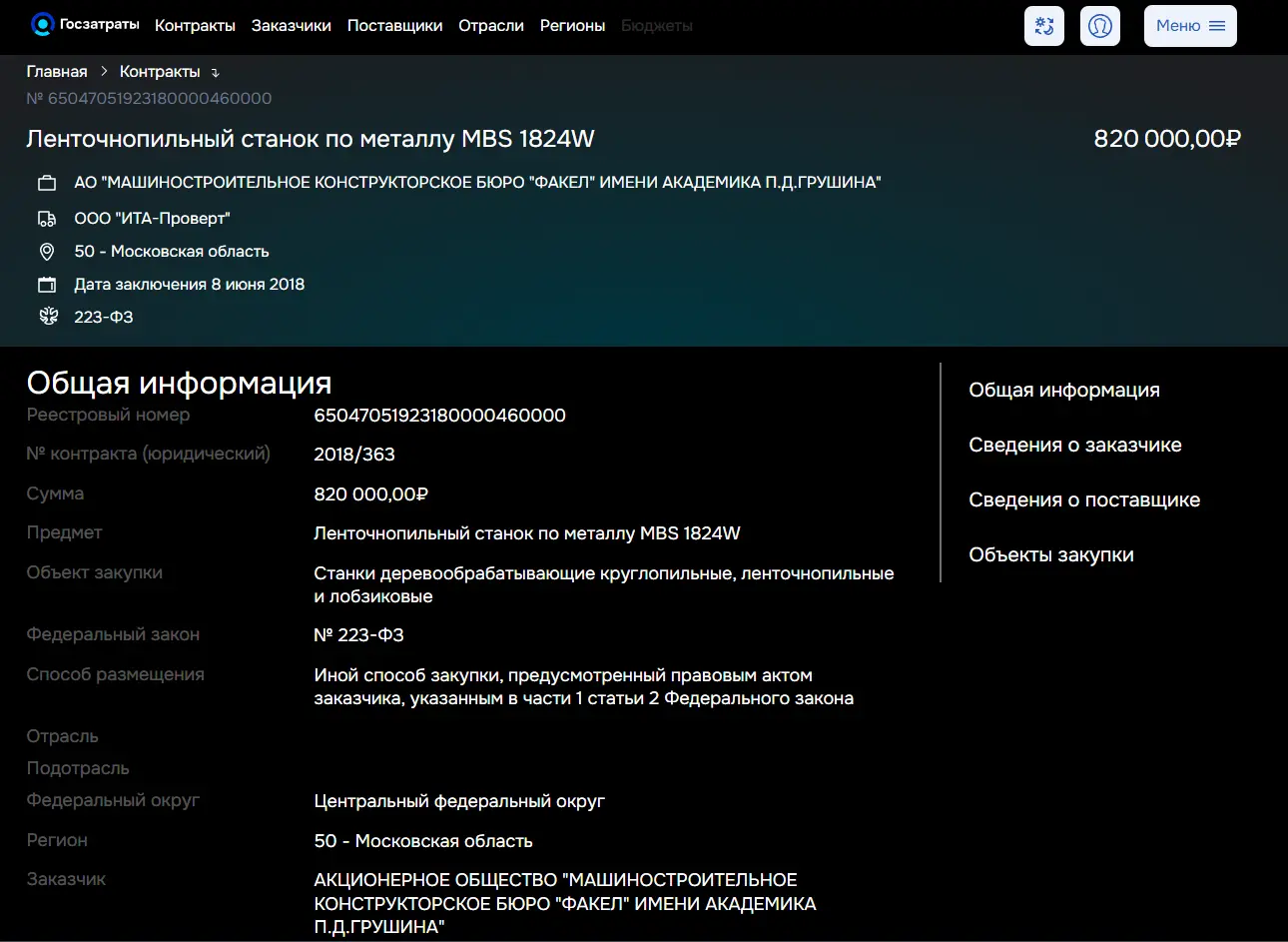
Task: Click the Реестровый номер field label
Action: coord(108,415)
